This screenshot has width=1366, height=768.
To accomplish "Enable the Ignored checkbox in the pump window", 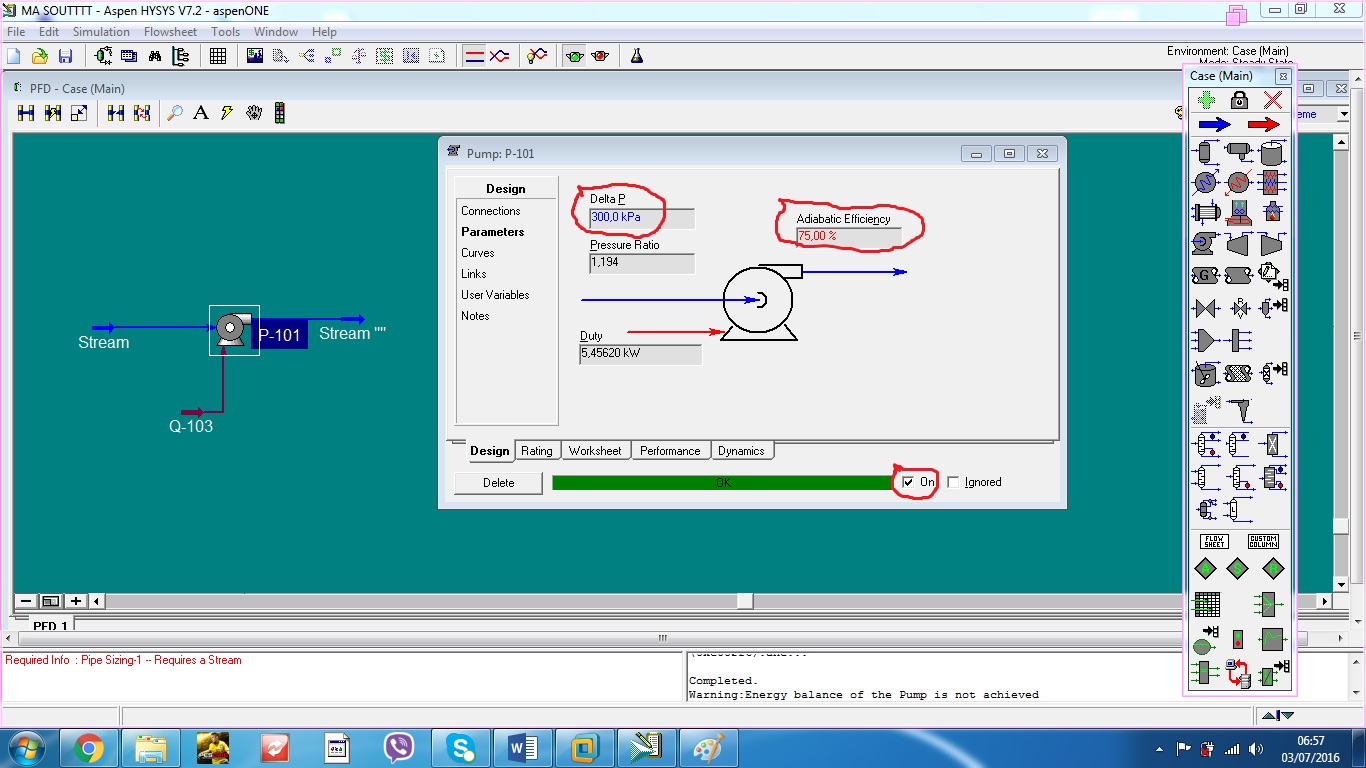I will coord(954,482).
